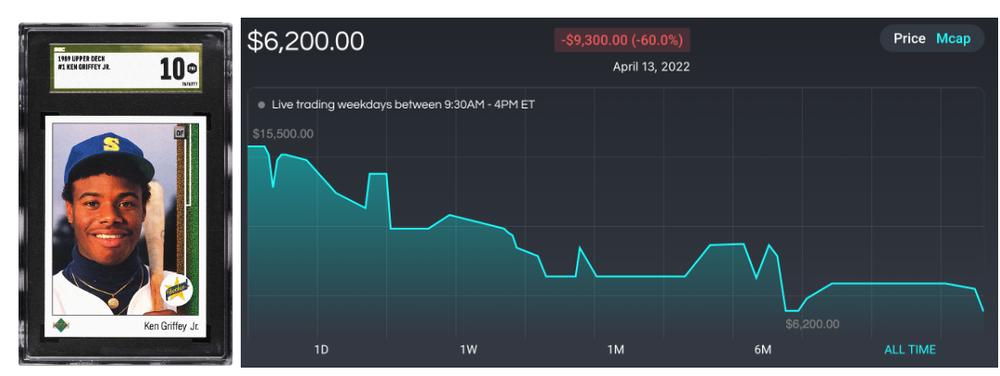Select the ALL TIME range
The height and width of the screenshot is (376, 1000).
[x=910, y=349]
